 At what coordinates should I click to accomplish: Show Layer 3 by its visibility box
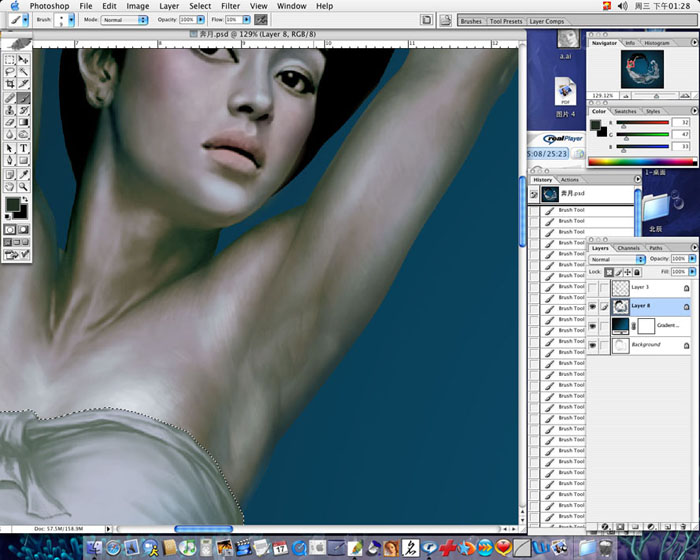tap(592, 288)
